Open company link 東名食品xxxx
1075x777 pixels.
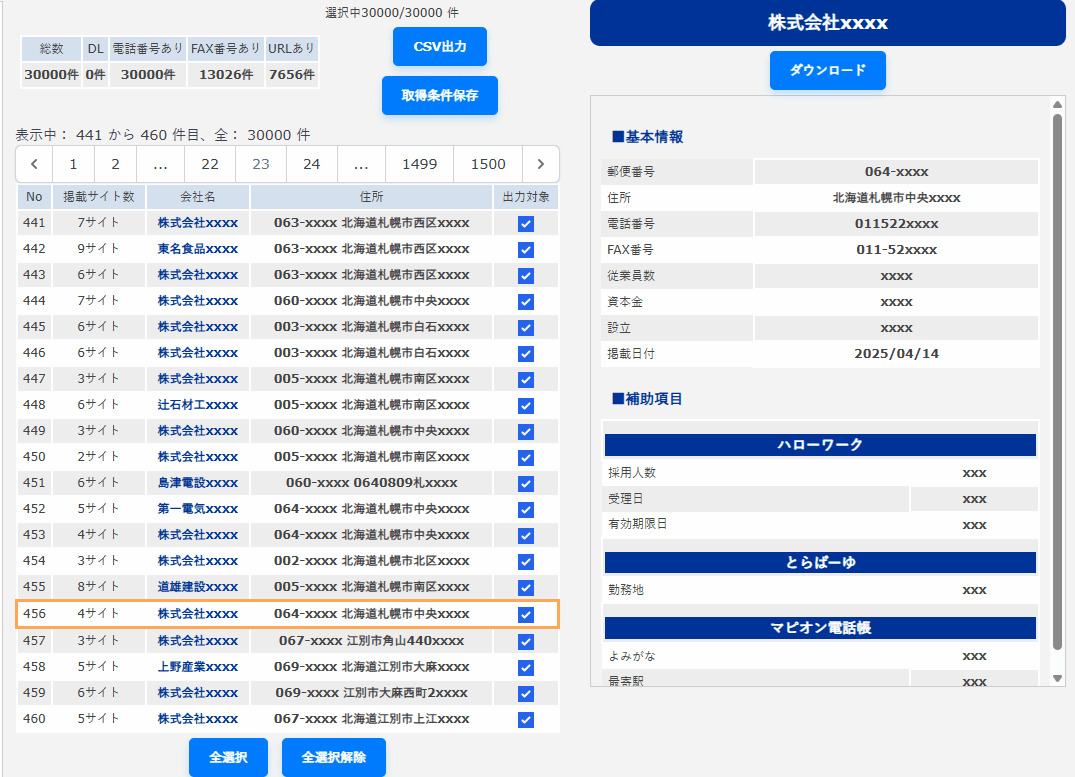[198, 249]
